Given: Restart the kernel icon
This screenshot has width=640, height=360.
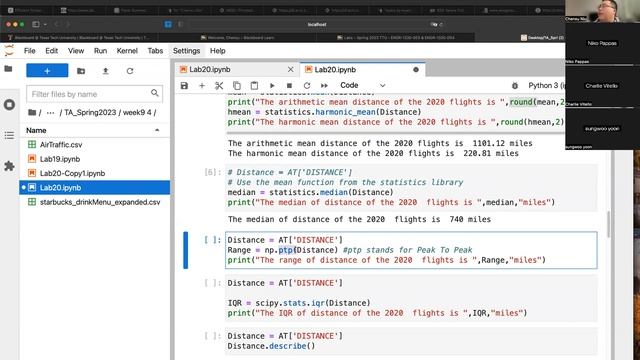Looking at the screenshot, I should coord(307,86).
